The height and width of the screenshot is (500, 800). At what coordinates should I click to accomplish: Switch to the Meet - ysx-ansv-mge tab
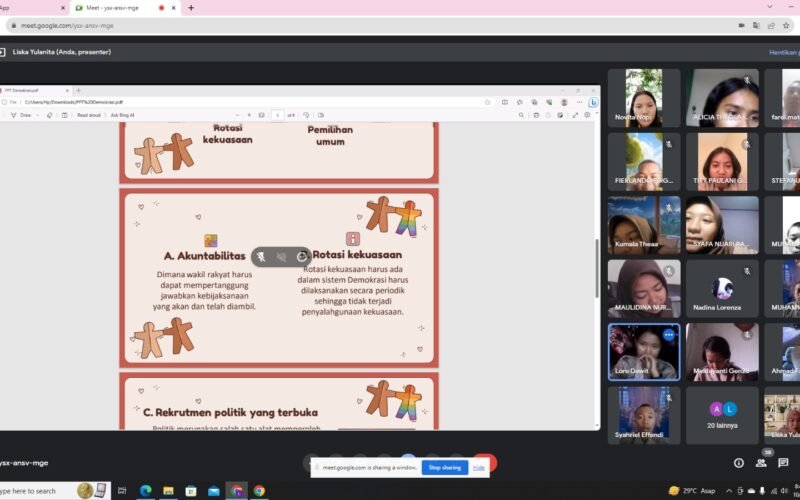[x=112, y=7]
